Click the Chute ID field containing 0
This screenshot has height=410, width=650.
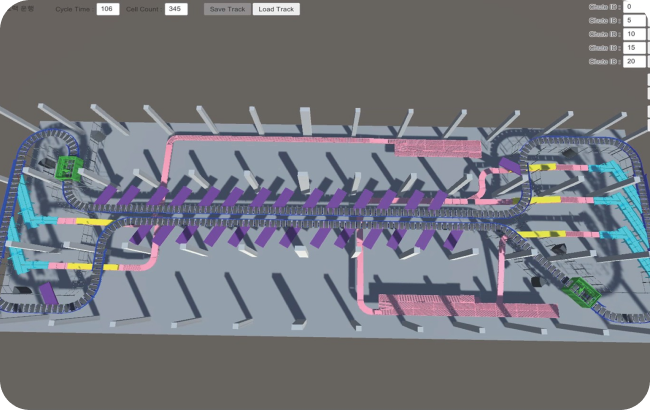634,6
